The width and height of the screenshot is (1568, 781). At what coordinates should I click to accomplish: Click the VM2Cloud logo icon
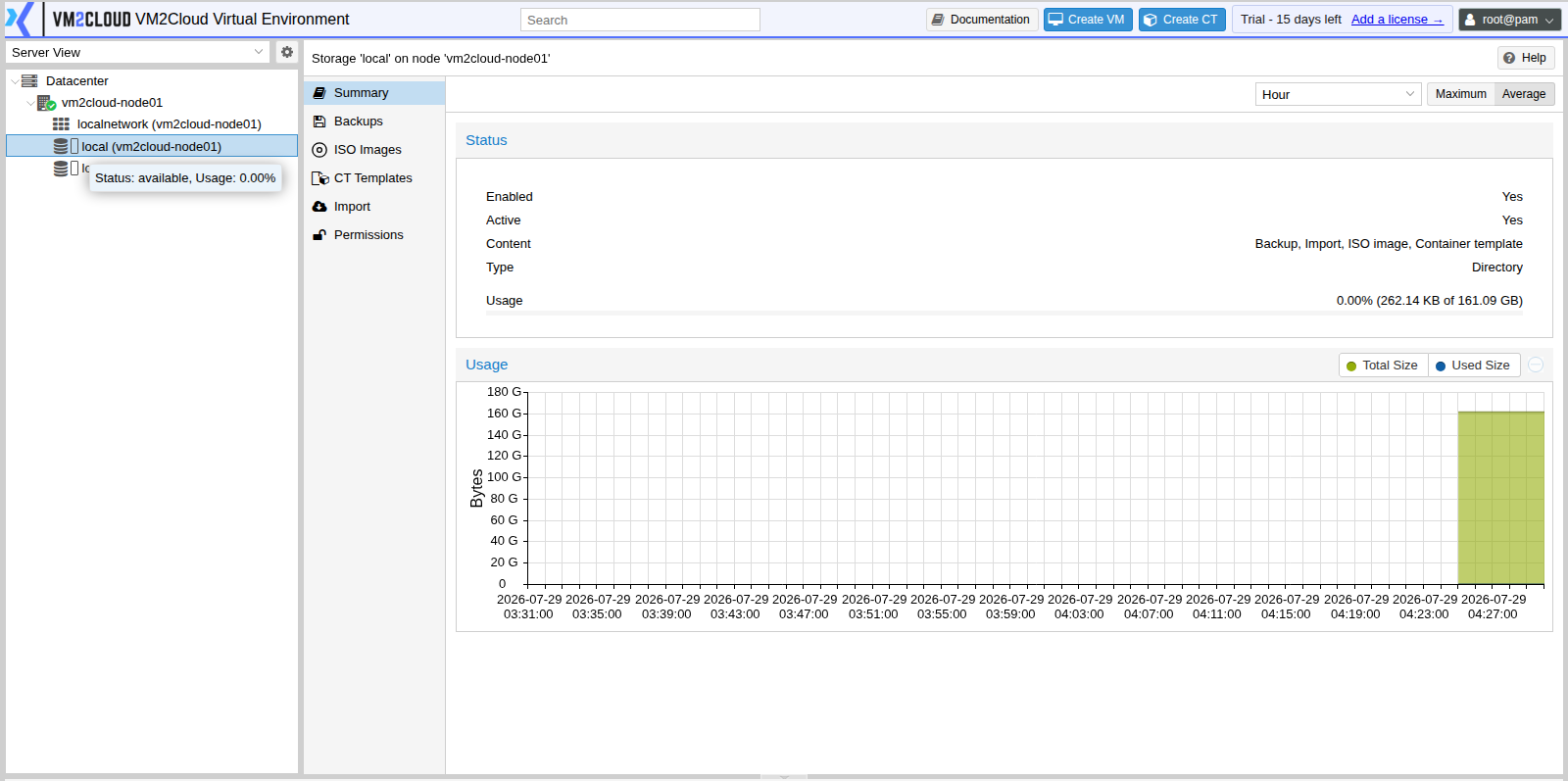coord(20,20)
